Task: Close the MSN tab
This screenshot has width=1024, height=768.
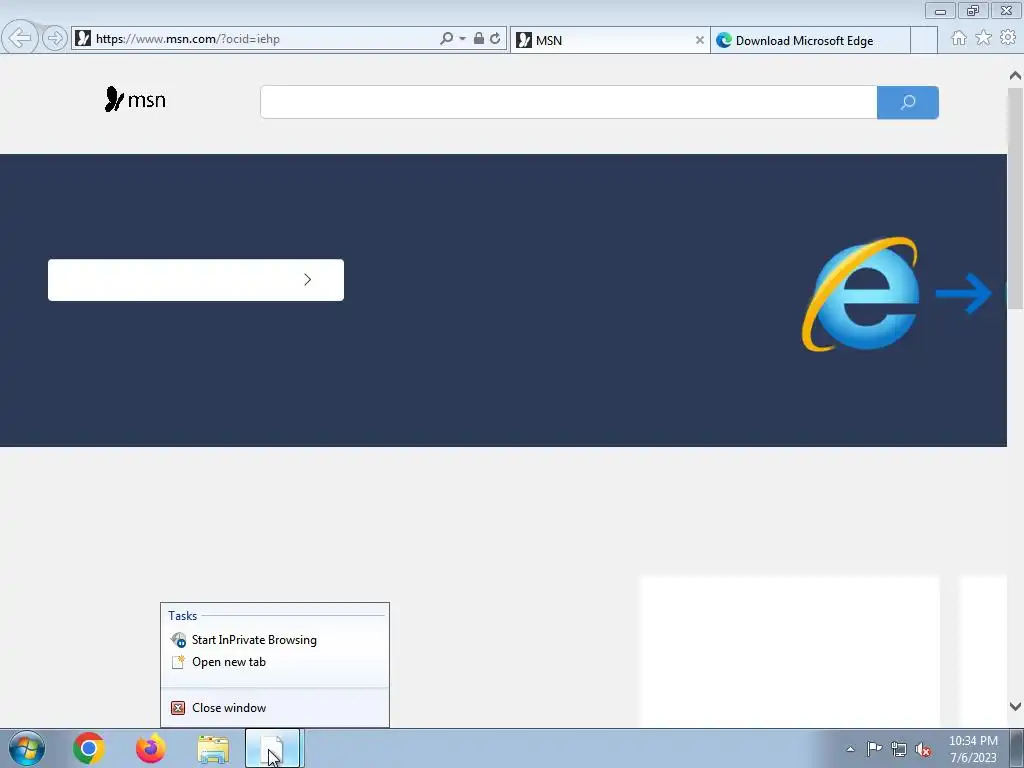Action: click(699, 40)
